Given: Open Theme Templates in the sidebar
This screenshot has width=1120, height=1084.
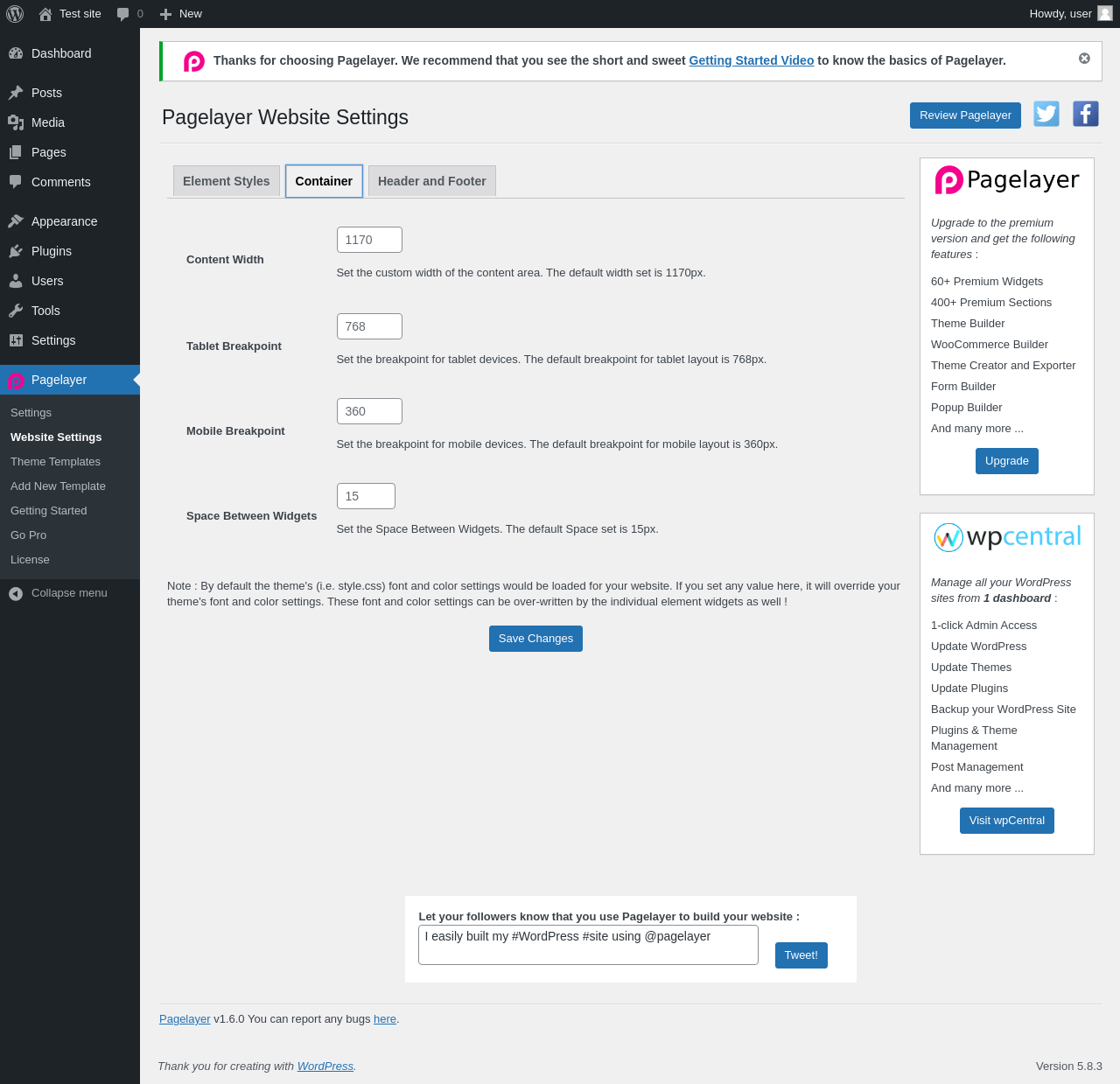Looking at the screenshot, I should coord(55,461).
